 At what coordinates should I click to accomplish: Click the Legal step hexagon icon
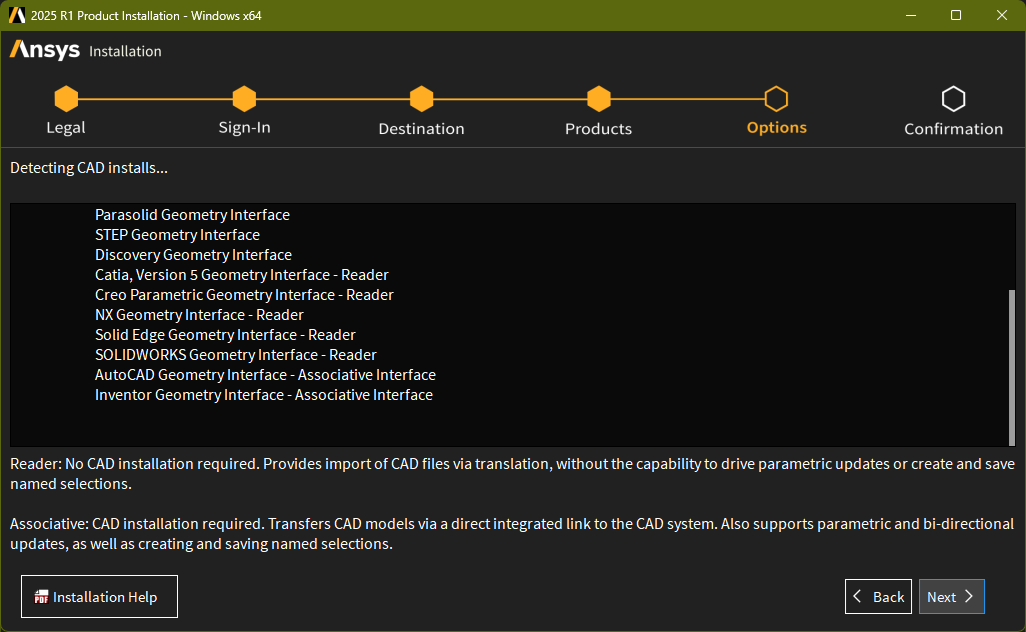coord(66,99)
